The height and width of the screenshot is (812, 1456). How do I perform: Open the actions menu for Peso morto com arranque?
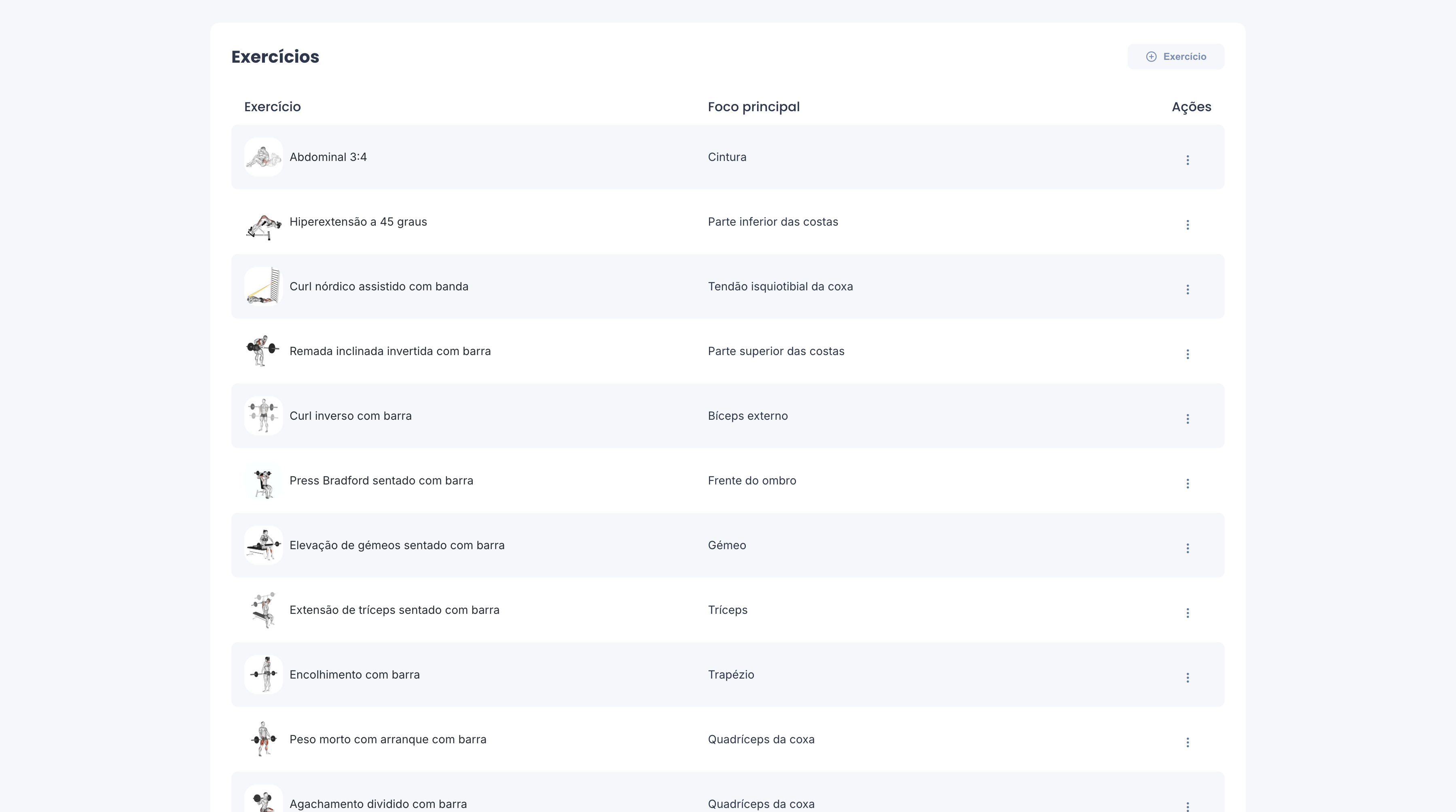[x=1188, y=742]
